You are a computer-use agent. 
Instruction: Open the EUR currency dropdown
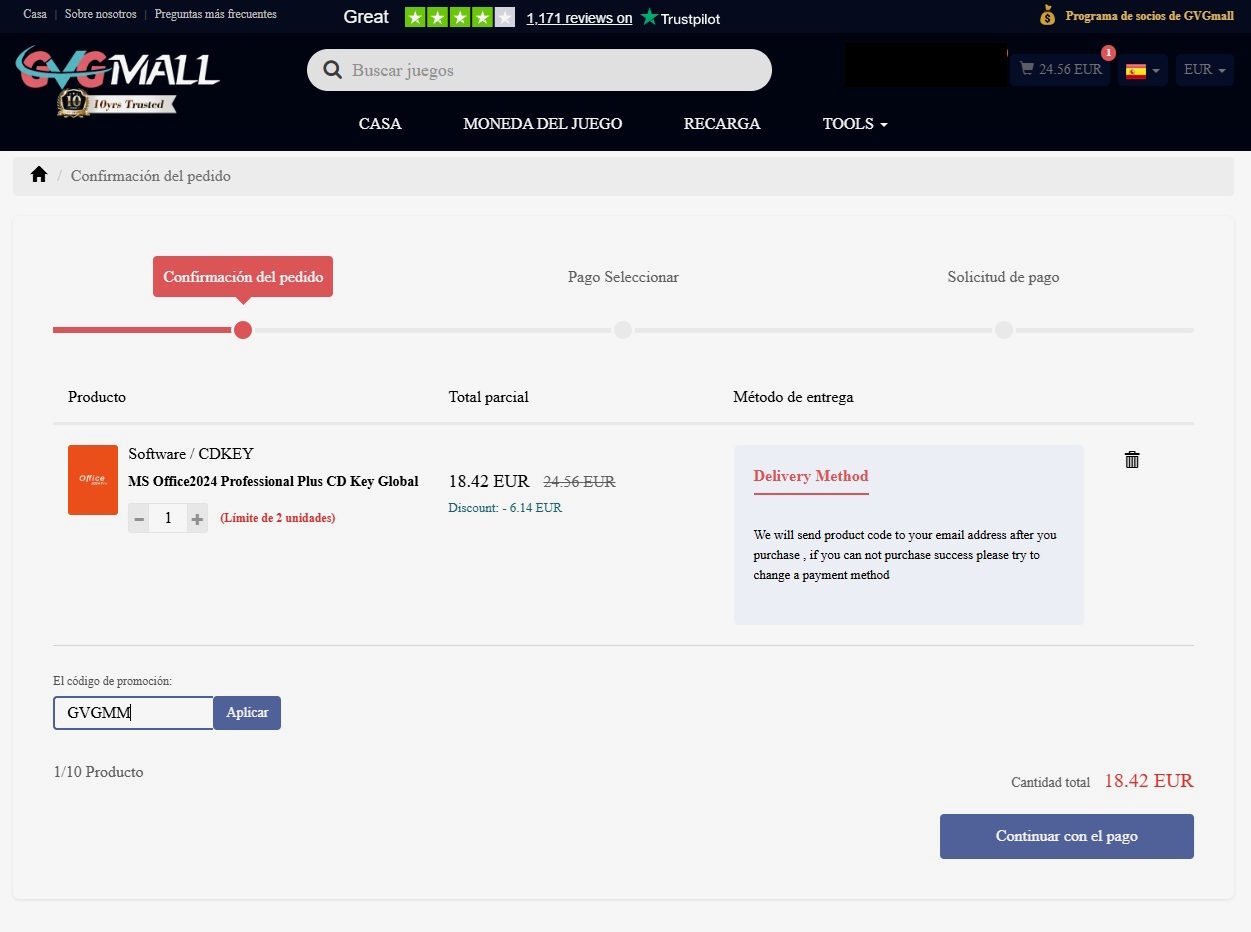pyautogui.click(x=1204, y=69)
